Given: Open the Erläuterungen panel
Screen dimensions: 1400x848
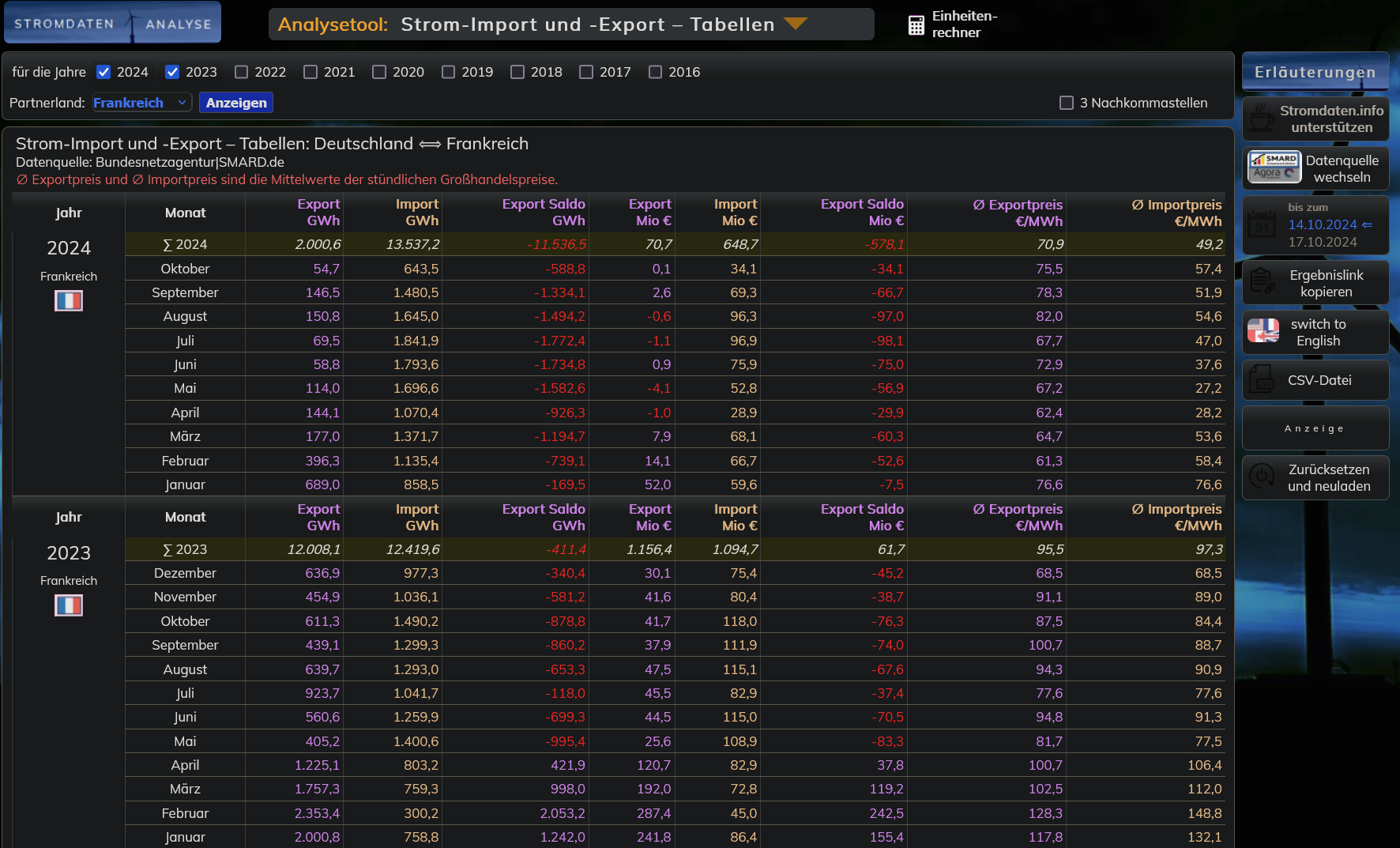Looking at the screenshot, I should point(1315,72).
